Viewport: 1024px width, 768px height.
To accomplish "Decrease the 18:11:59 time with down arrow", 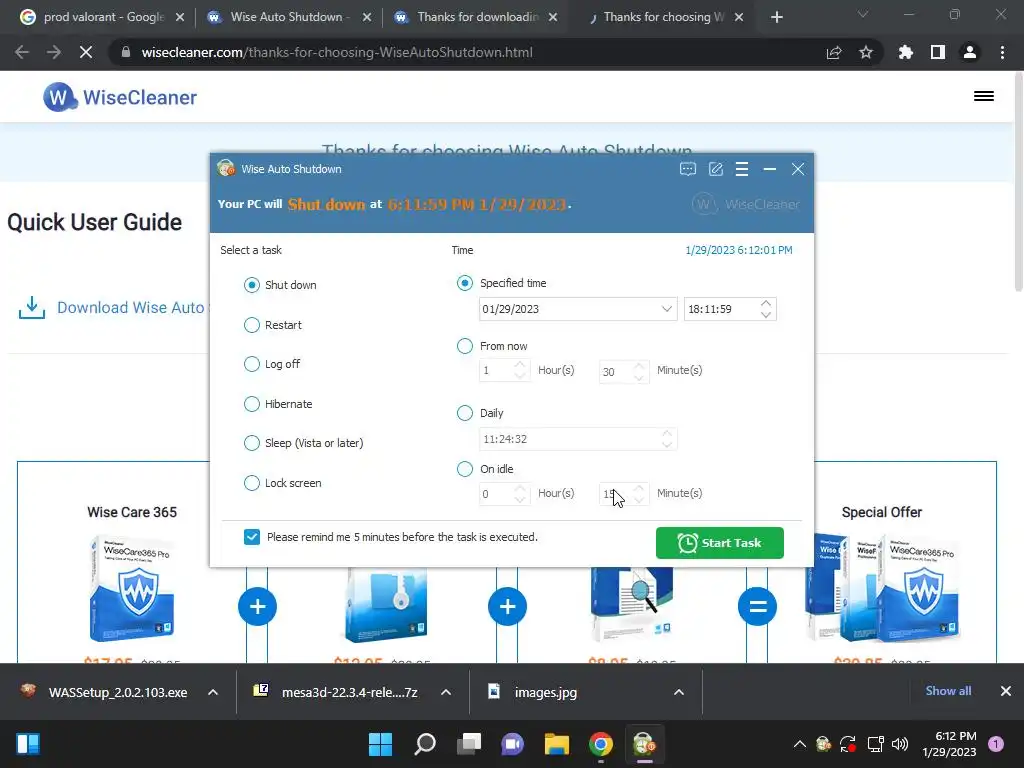I will [766, 315].
